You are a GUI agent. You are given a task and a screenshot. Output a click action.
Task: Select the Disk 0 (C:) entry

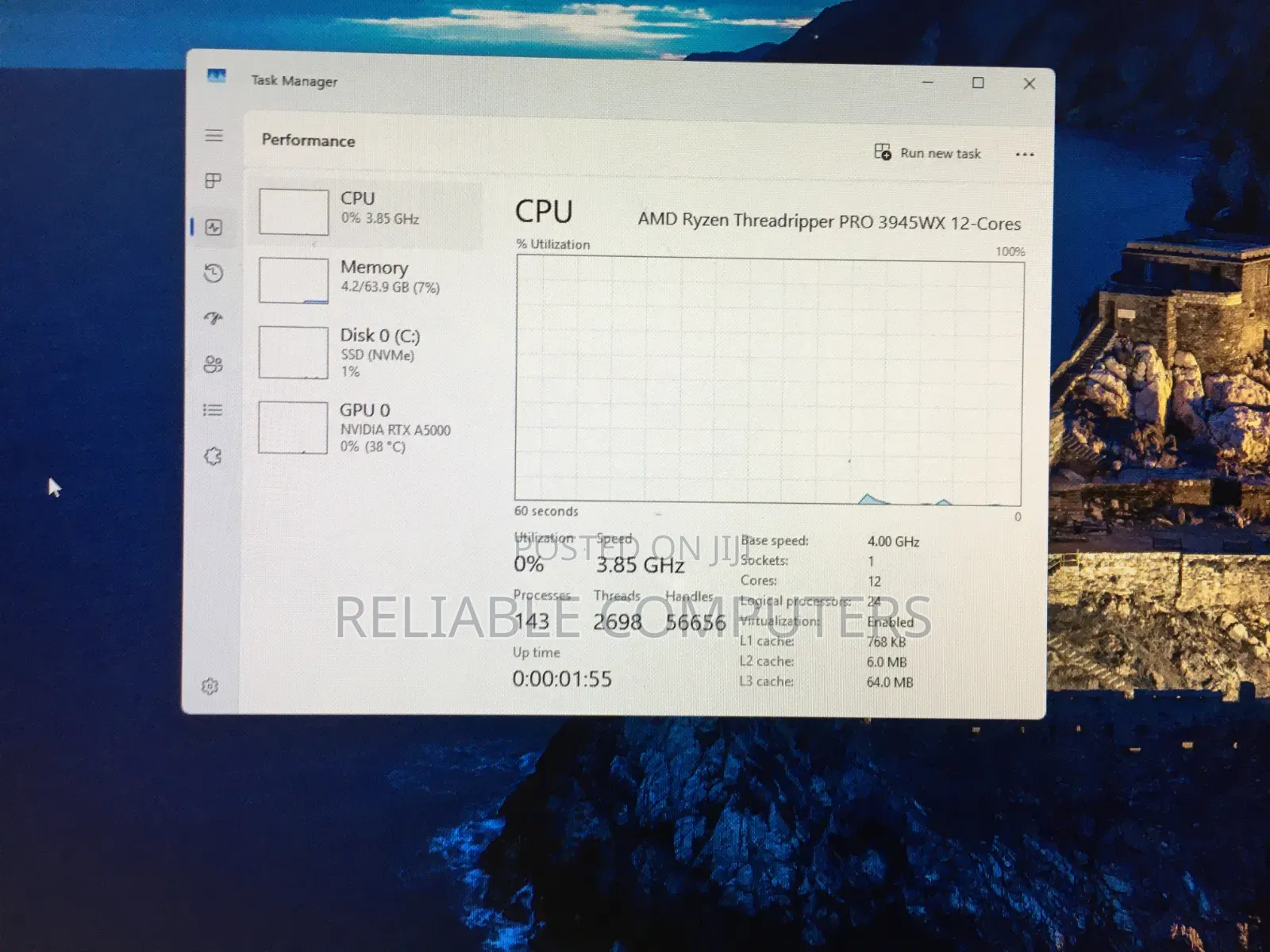point(365,352)
